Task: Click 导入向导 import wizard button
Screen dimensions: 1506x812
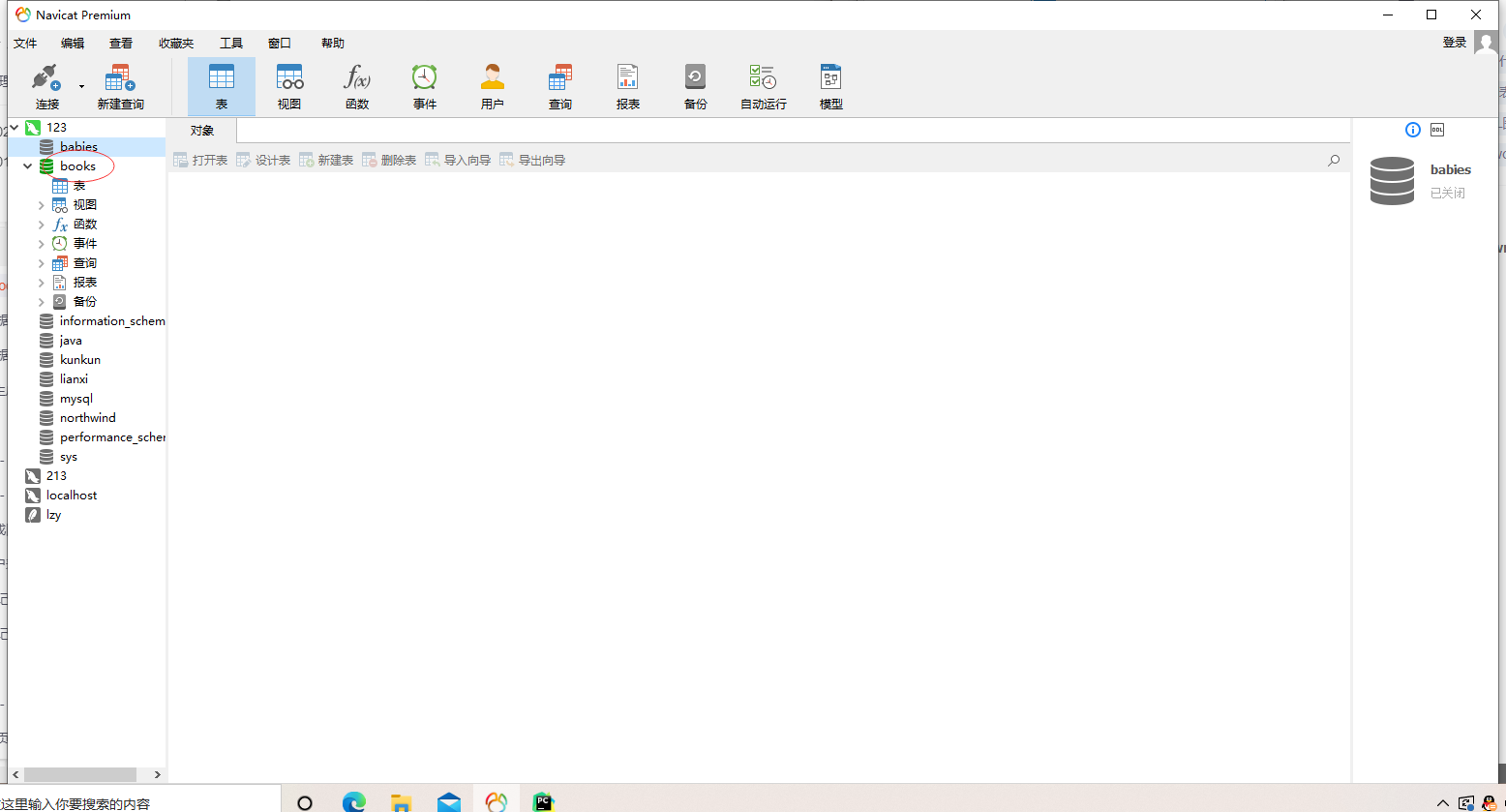Action: click(x=458, y=160)
